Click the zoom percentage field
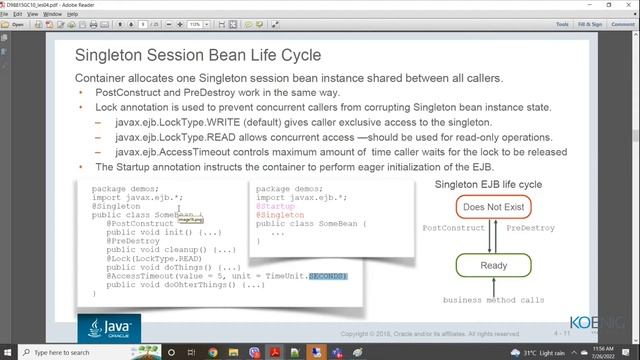Viewport: 640px width, 360px height. (195, 25)
